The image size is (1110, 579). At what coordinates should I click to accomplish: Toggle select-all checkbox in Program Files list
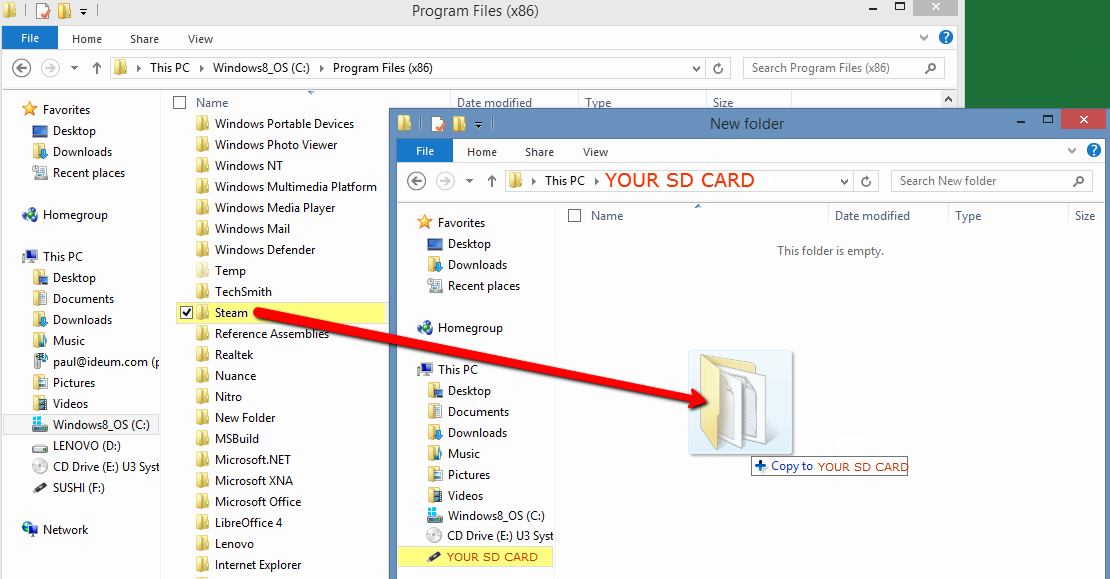pos(180,103)
